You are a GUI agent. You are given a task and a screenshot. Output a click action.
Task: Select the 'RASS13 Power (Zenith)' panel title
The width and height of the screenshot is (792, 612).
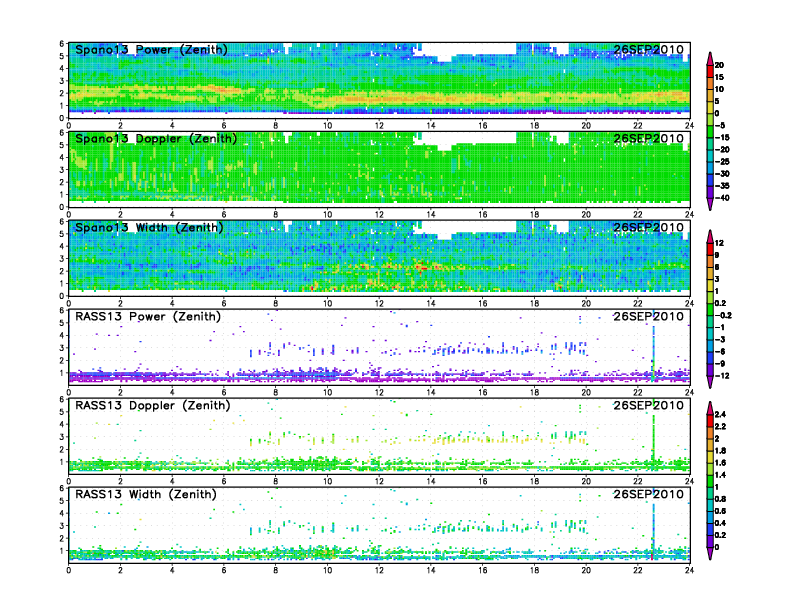[x=148, y=317]
